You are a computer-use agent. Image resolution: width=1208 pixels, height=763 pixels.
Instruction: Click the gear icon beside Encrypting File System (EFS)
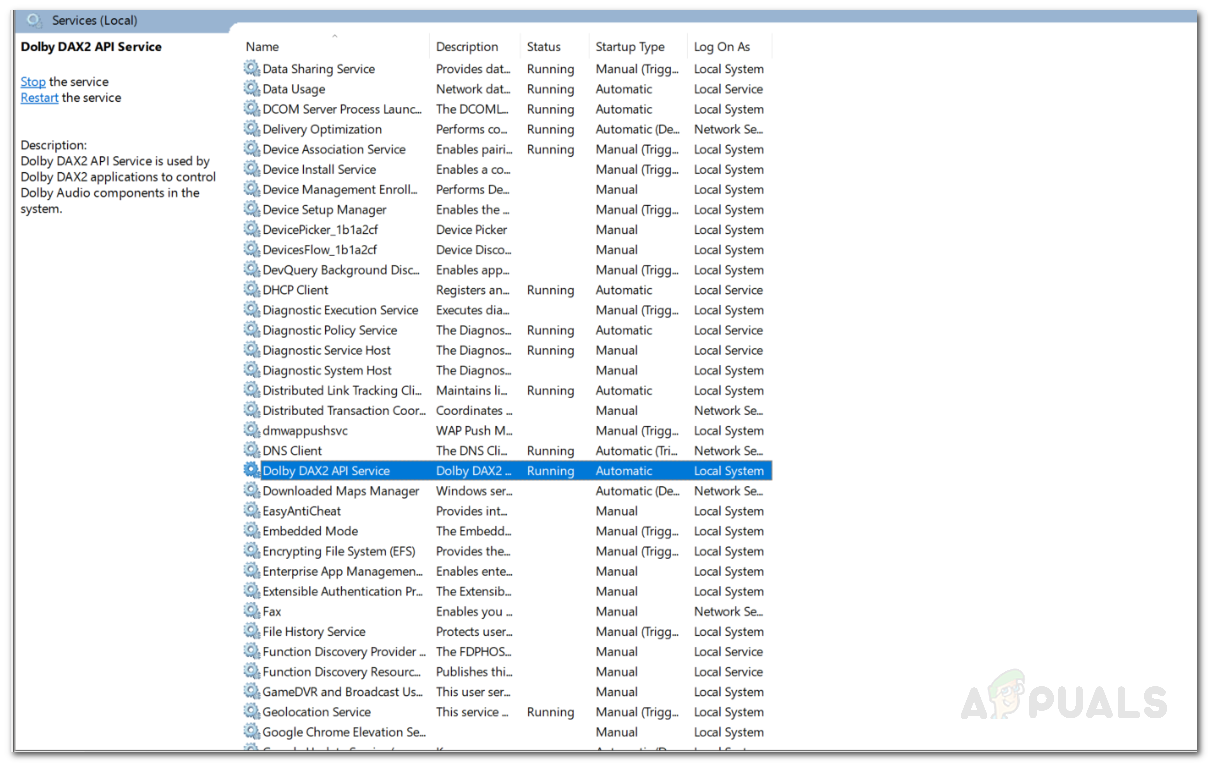[252, 551]
